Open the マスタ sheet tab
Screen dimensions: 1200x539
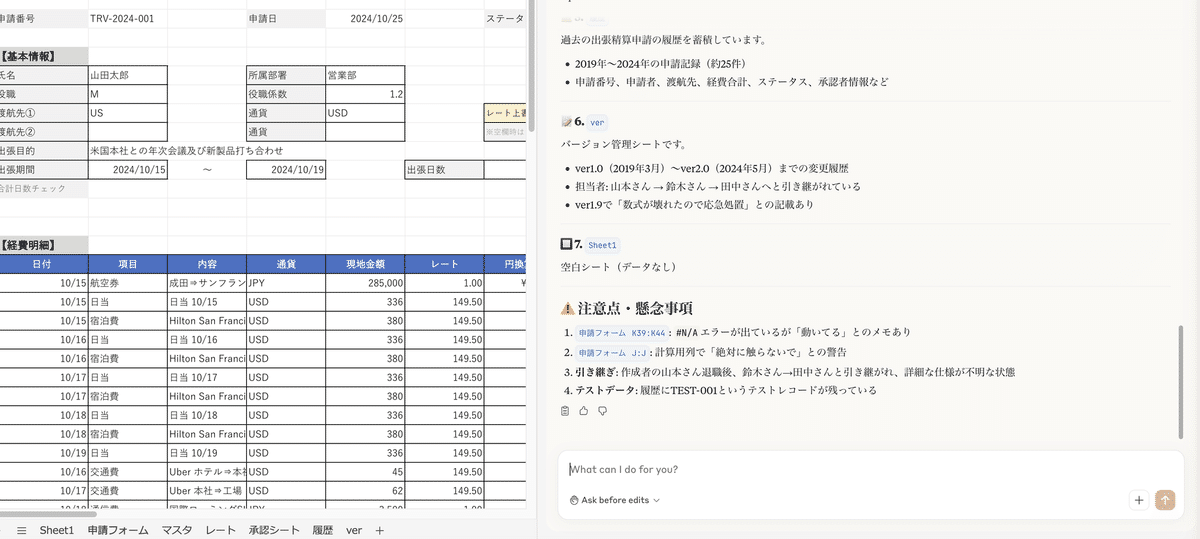(177, 530)
